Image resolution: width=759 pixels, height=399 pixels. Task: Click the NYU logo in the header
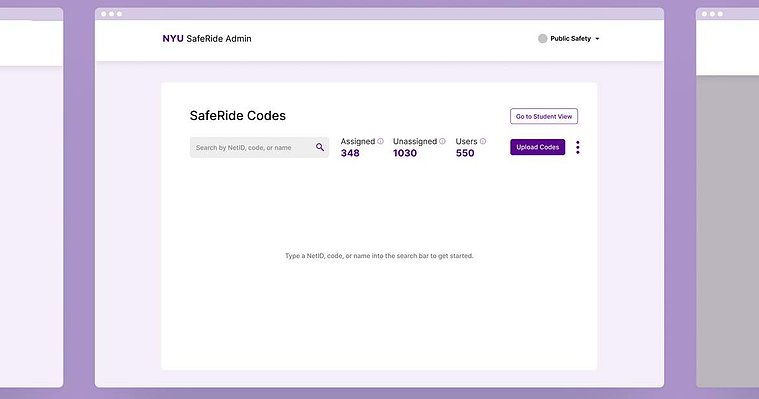pyautogui.click(x=173, y=39)
